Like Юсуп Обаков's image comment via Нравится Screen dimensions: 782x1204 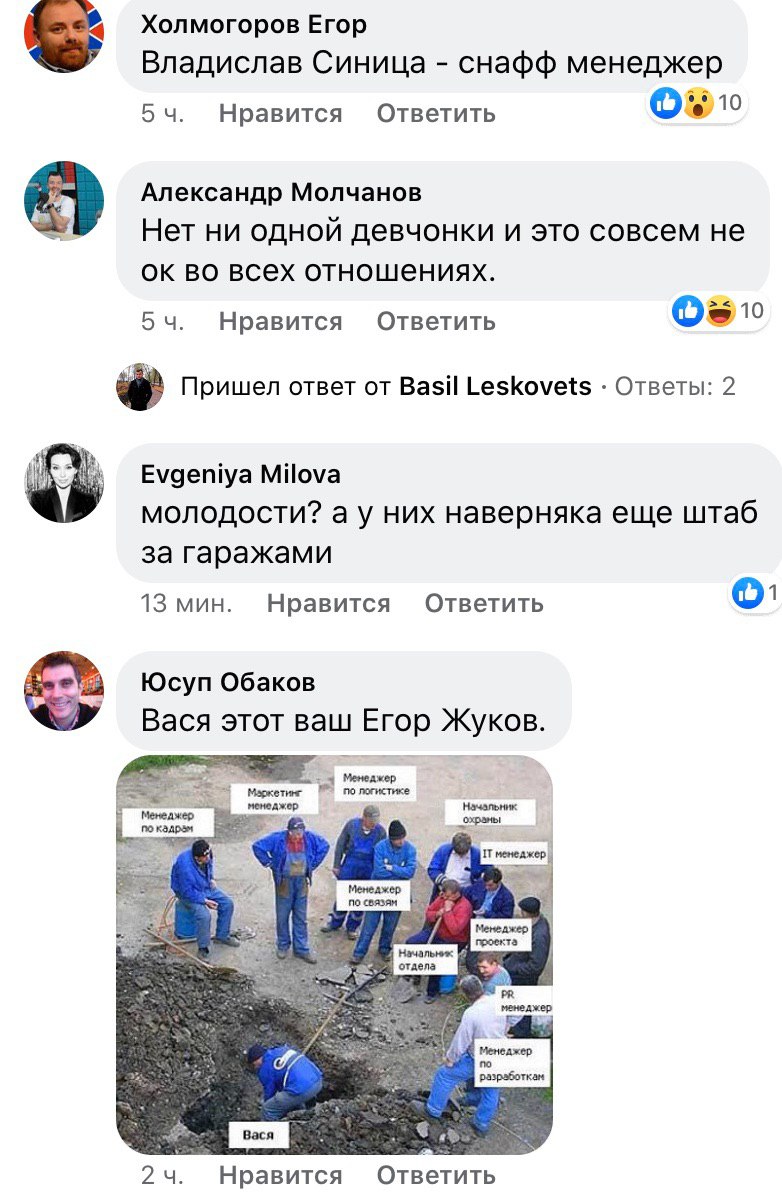(x=280, y=1175)
